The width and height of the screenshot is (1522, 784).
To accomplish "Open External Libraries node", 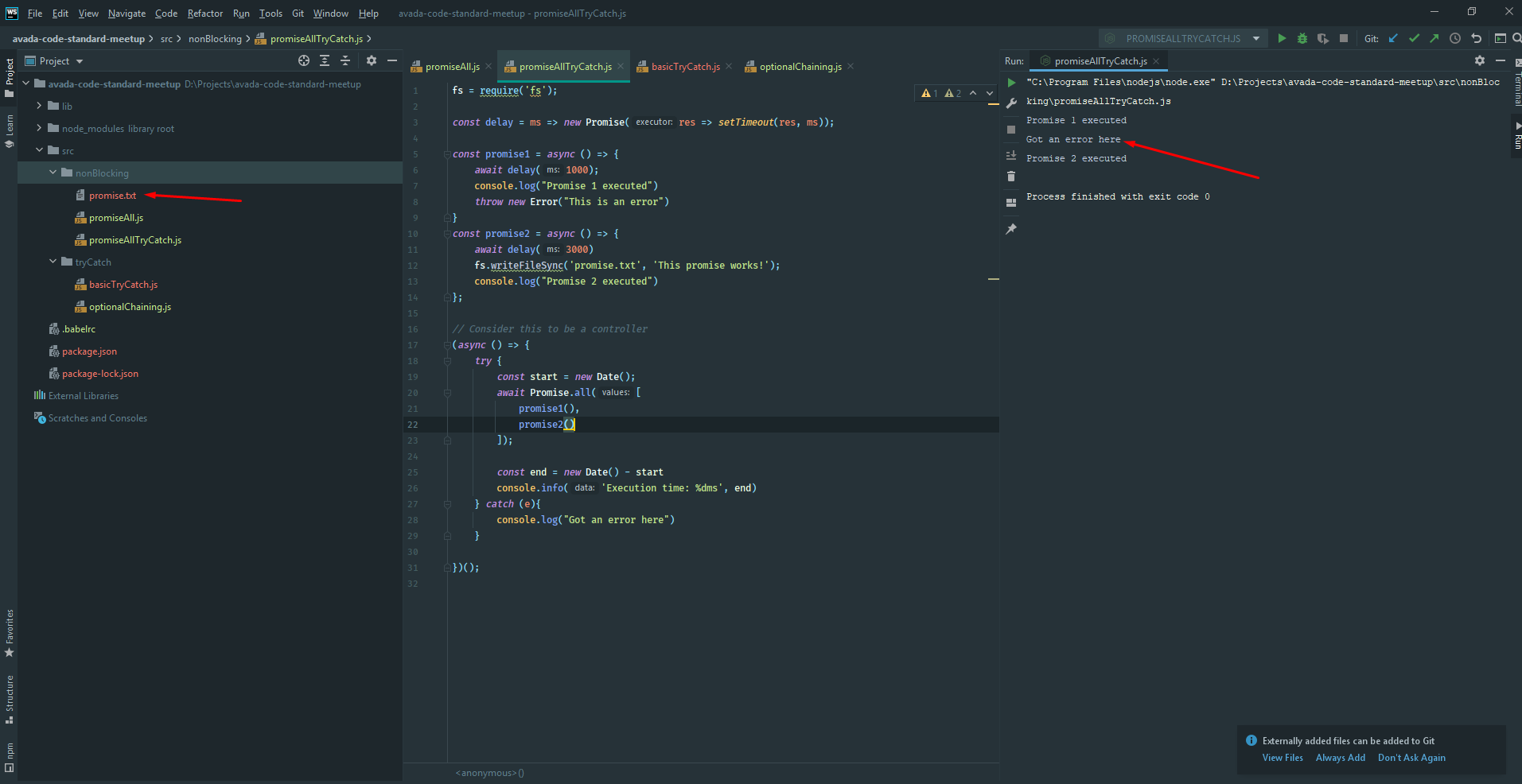I will click(83, 395).
